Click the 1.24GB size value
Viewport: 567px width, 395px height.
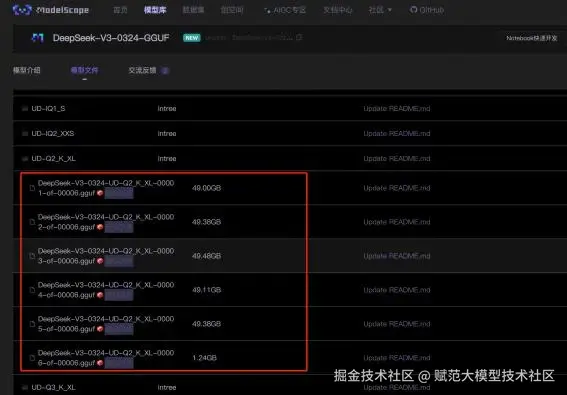coord(204,358)
